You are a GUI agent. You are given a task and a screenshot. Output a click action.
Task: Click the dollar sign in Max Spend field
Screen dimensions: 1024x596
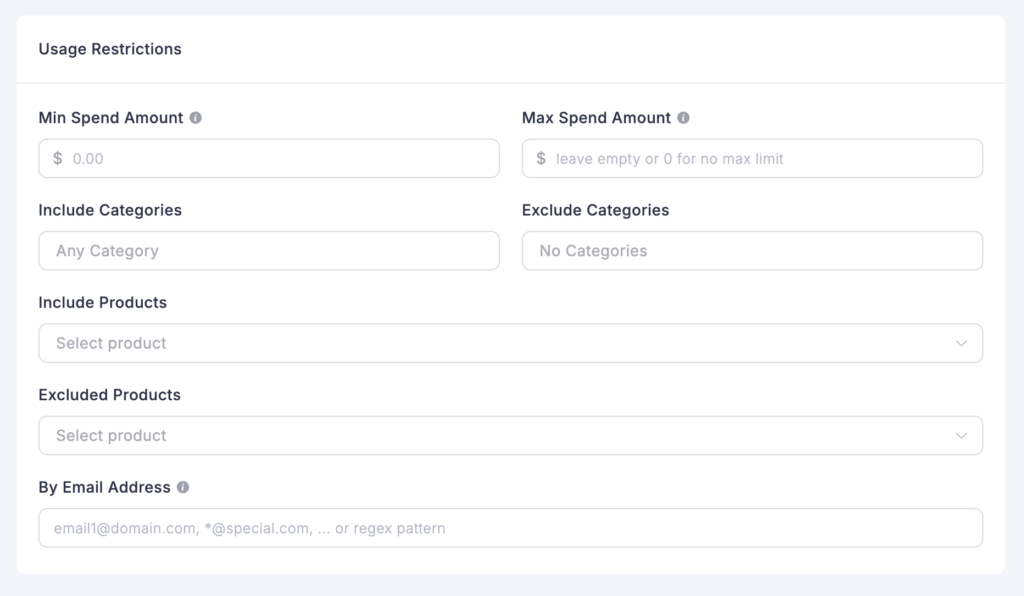[541, 158]
